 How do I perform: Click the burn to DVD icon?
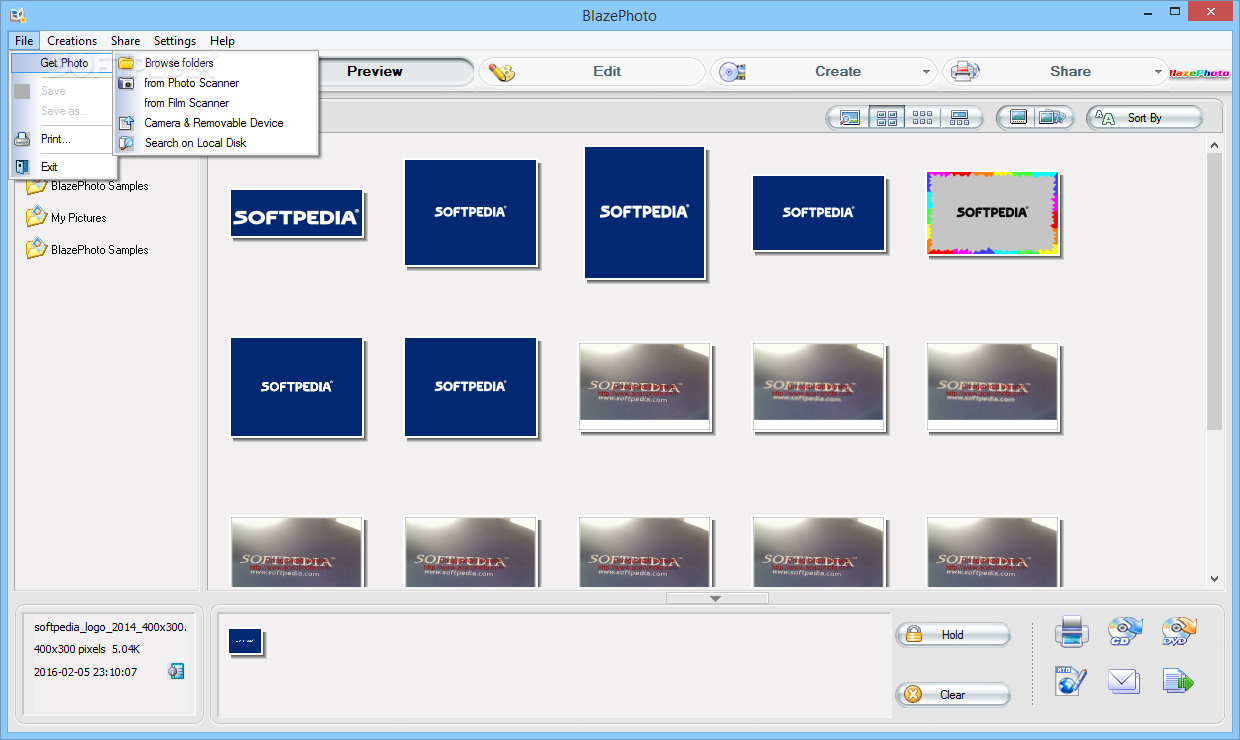[1179, 631]
